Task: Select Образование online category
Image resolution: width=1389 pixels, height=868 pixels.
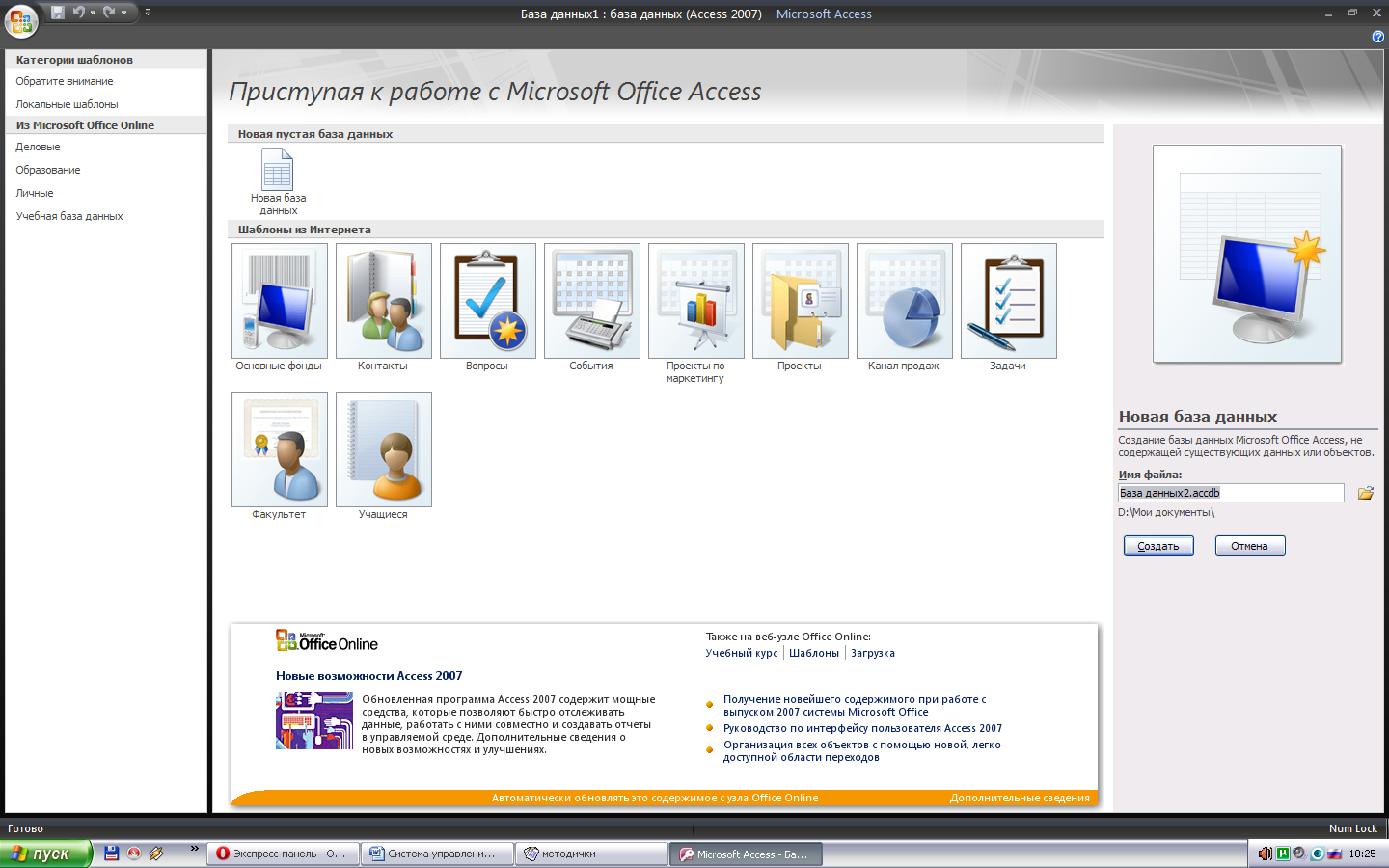Action: point(48,170)
